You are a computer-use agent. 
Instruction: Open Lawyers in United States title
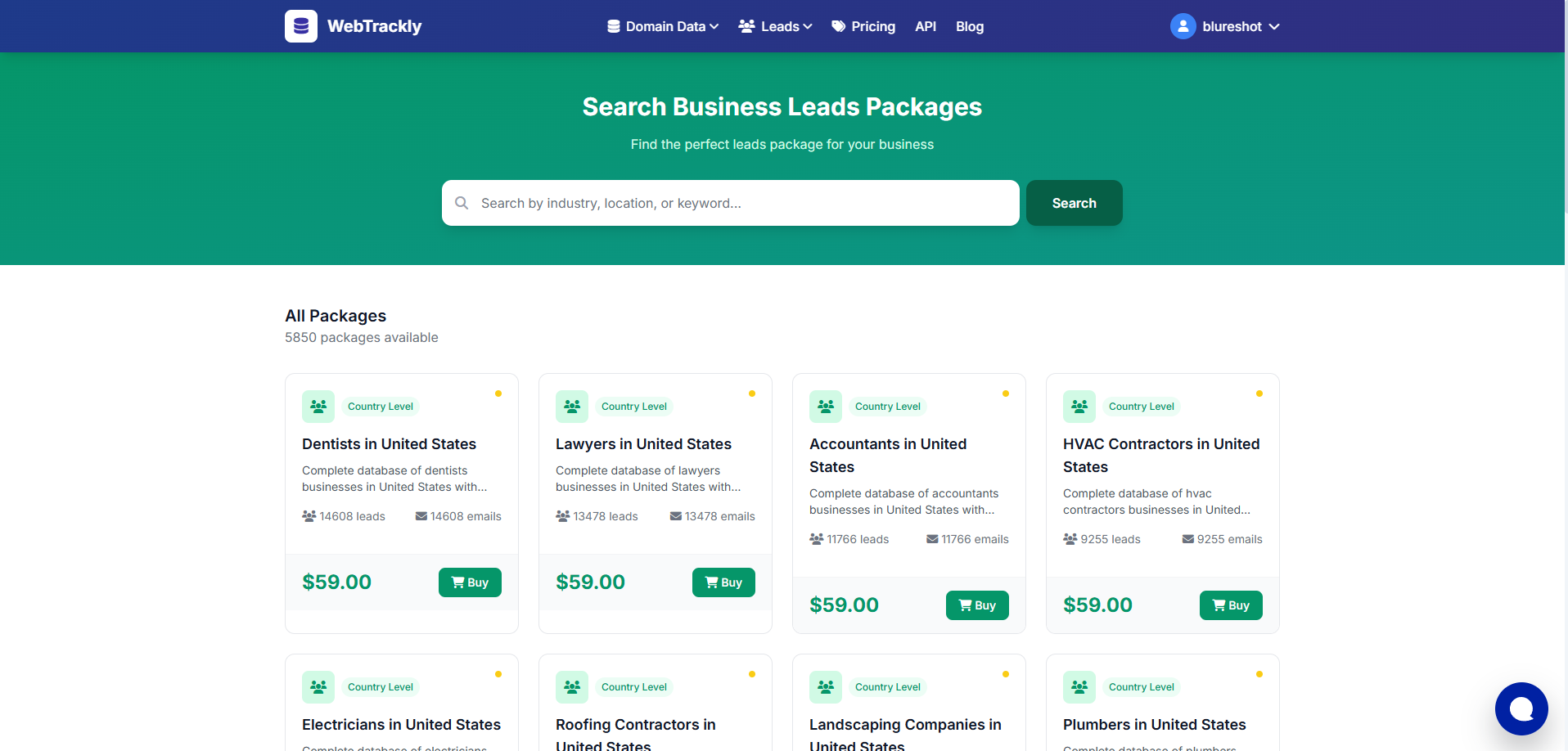(x=643, y=444)
